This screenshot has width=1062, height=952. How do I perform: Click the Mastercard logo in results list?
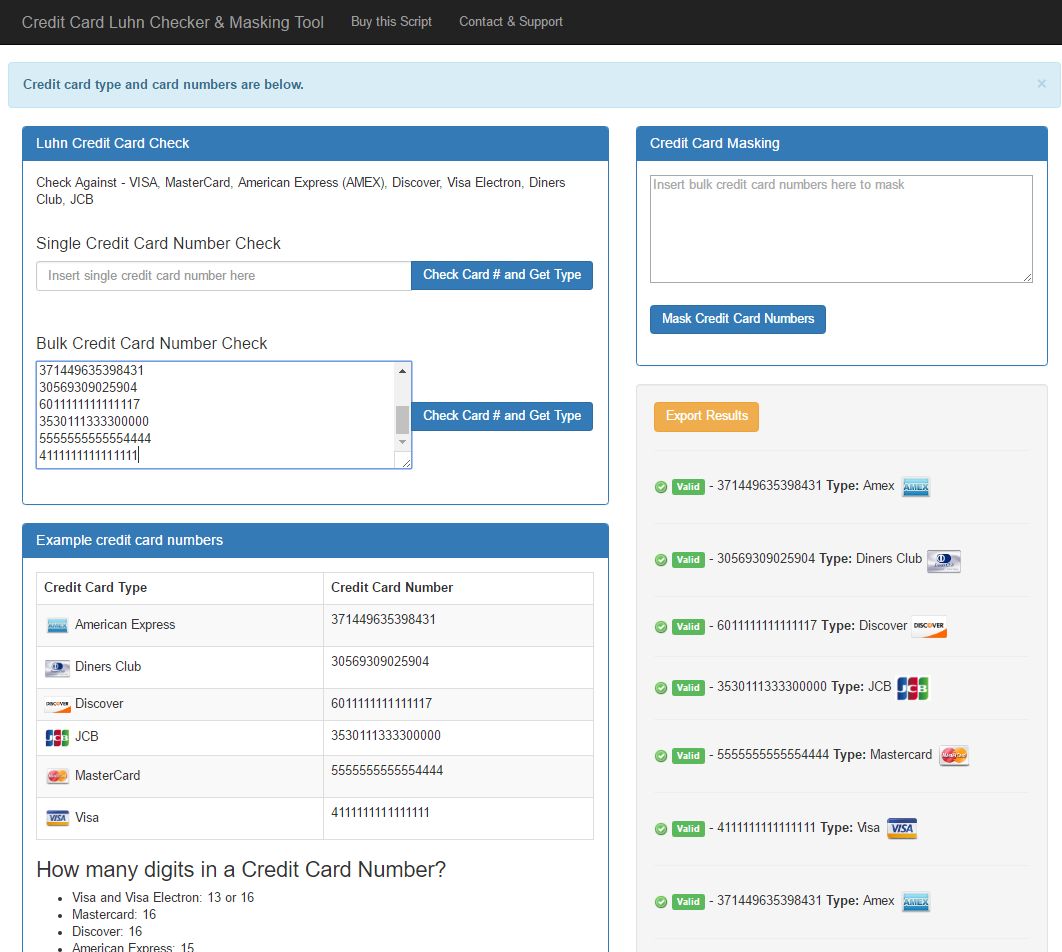click(x=953, y=756)
